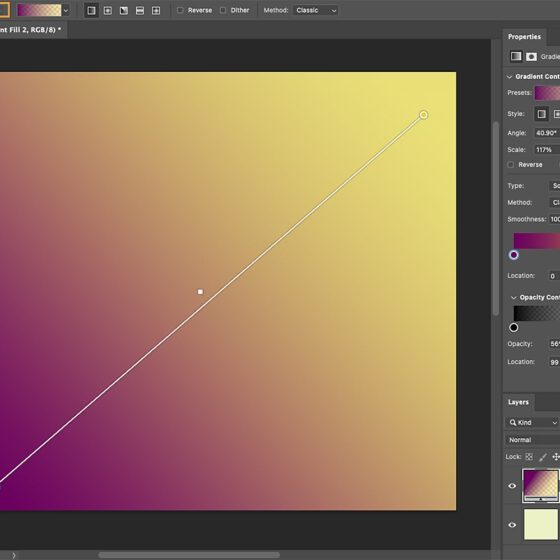
Task: Open the Type dropdown in Properties
Action: click(x=554, y=186)
